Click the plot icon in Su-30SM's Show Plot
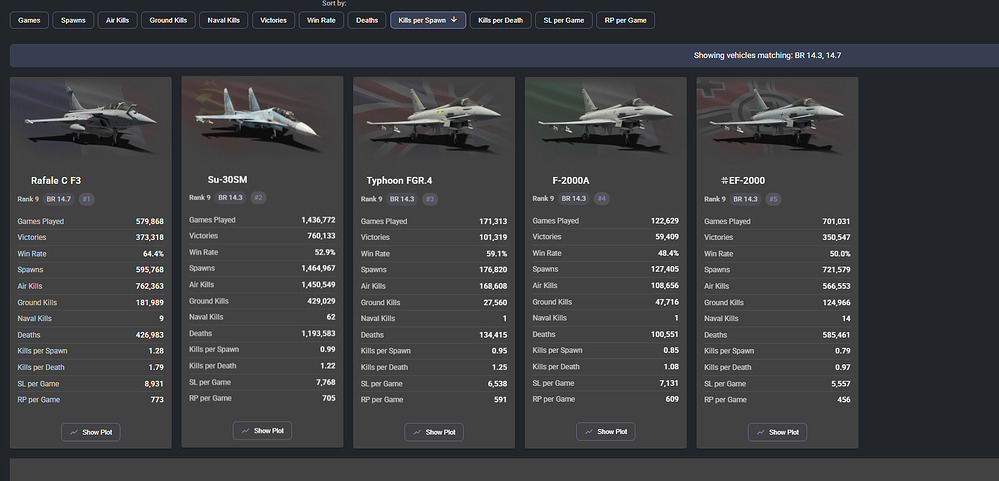The image size is (999, 481). 245,431
